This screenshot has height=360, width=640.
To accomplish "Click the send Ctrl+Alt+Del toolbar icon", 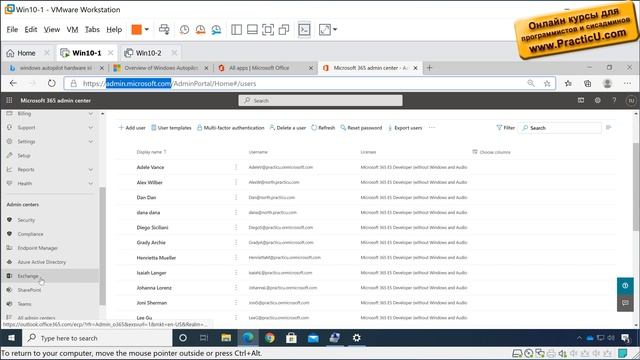I will (164, 29).
